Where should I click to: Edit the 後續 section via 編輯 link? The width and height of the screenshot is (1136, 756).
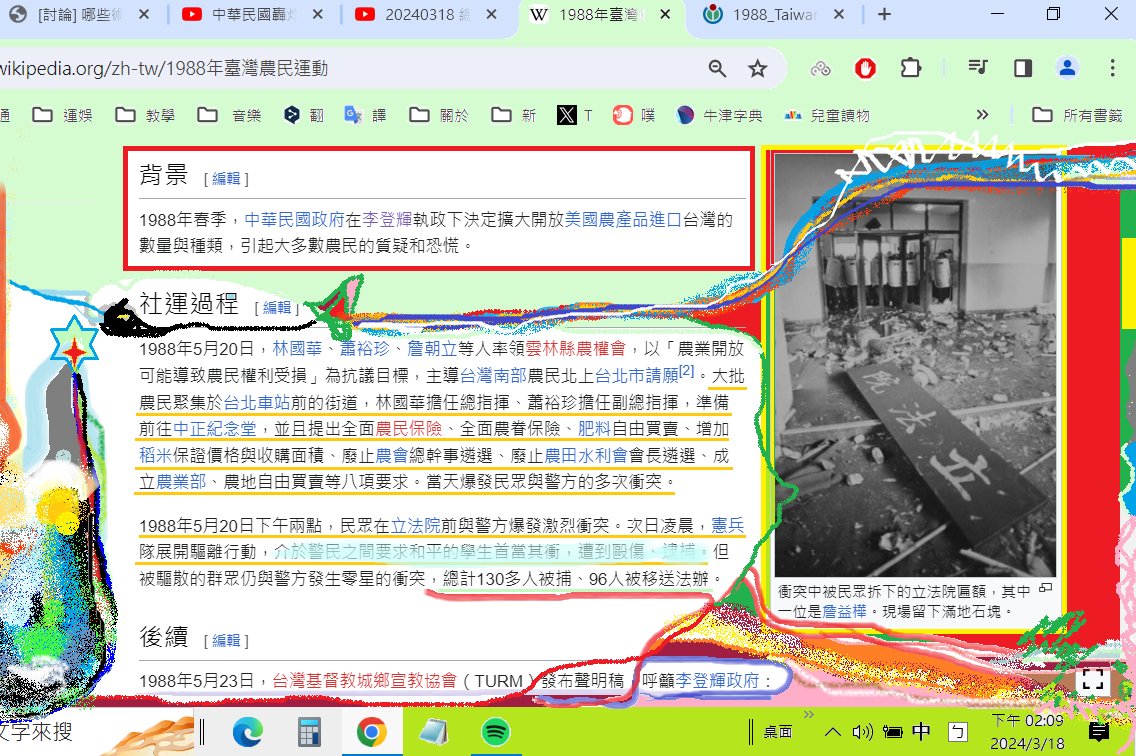(226, 641)
